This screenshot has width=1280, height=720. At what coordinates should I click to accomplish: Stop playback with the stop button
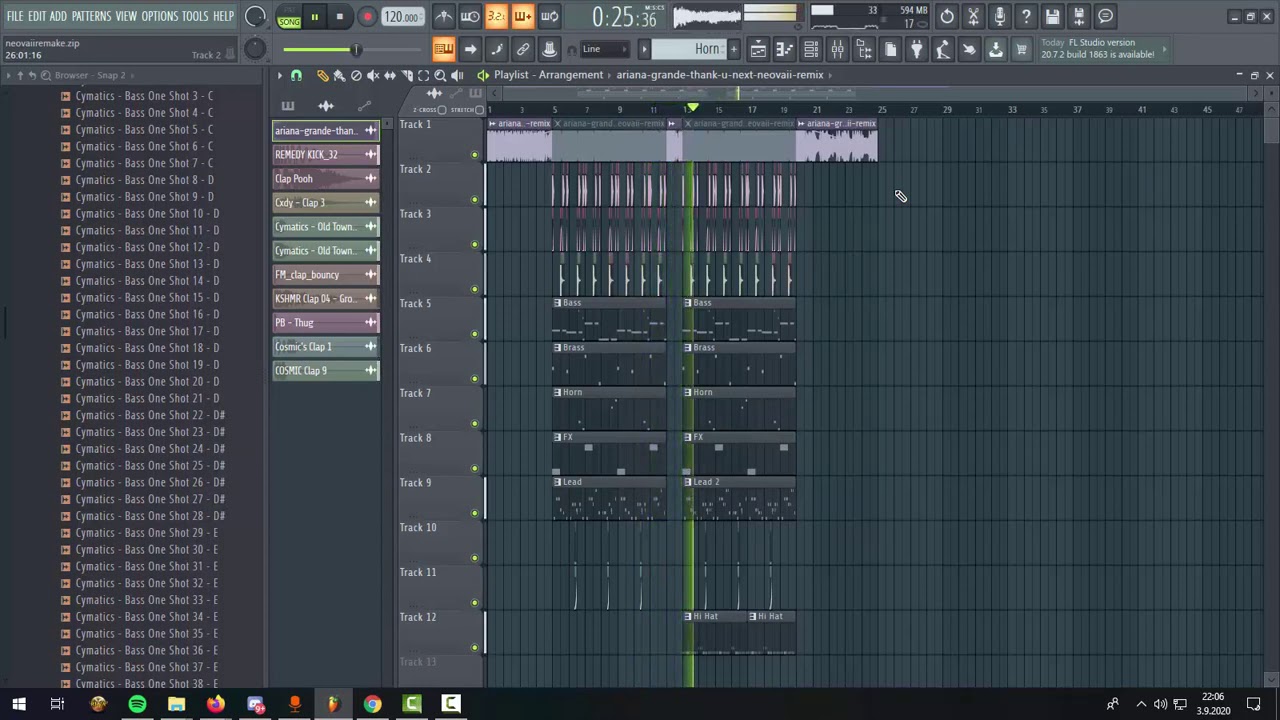(339, 17)
